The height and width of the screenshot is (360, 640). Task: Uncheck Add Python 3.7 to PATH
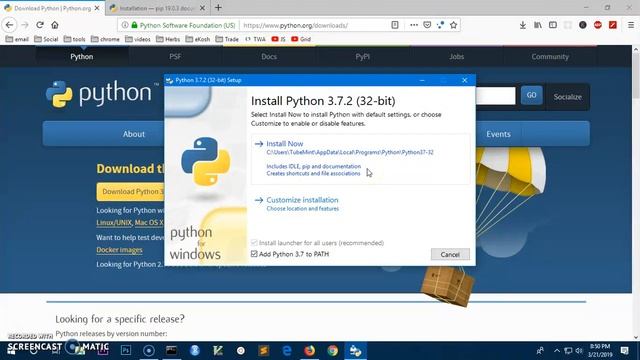pyautogui.click(x=254, y=254)
